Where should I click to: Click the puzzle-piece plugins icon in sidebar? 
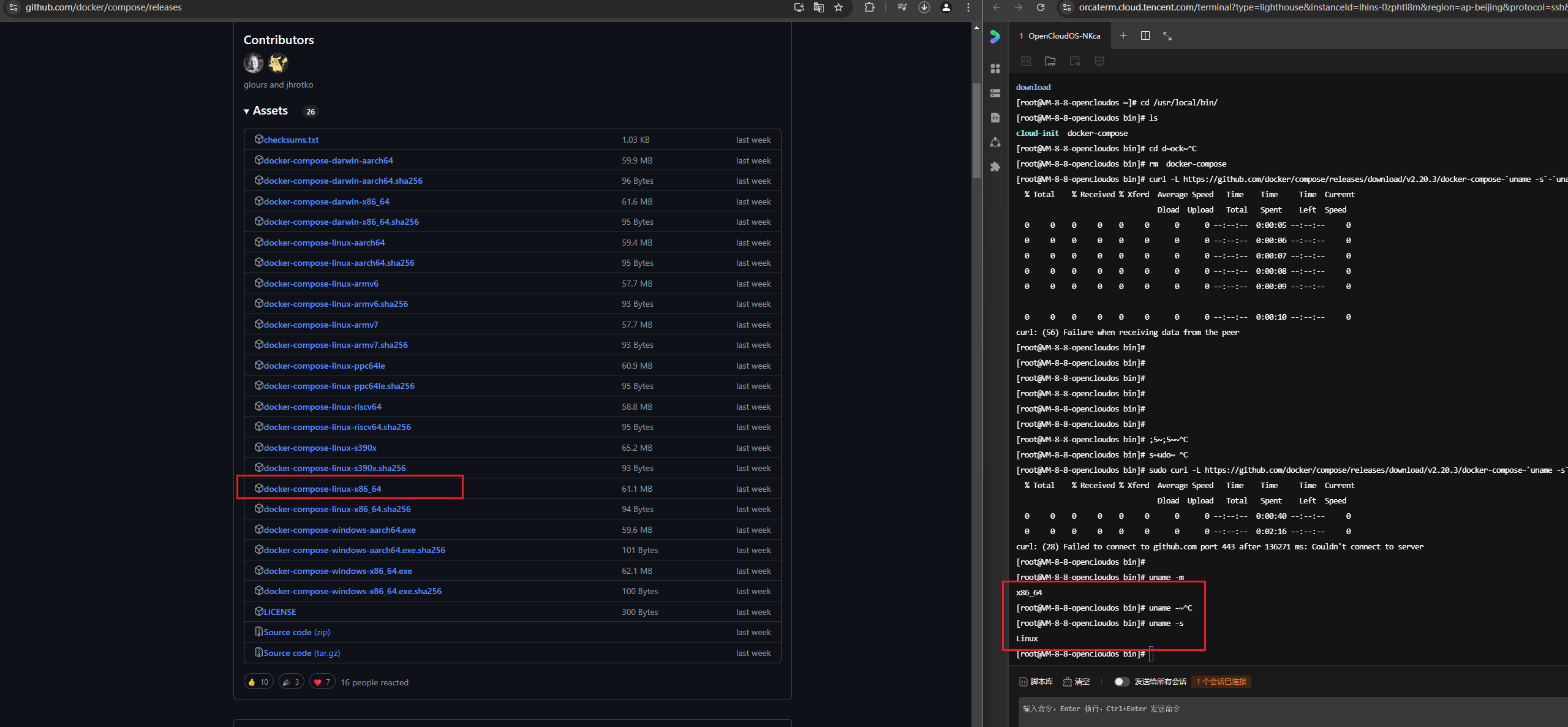(x=995, y=167)
